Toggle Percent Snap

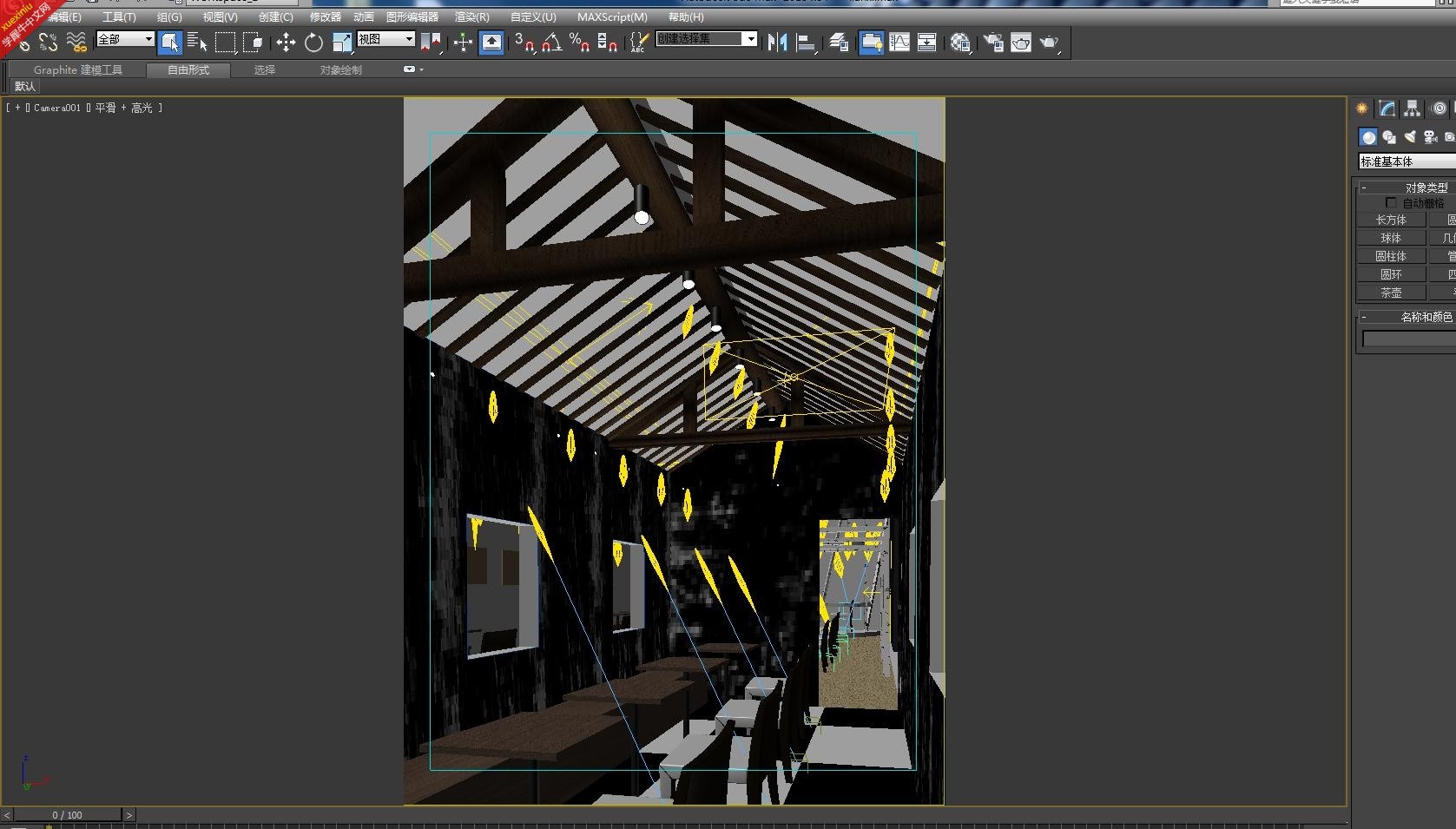click(x=579, y=42)
